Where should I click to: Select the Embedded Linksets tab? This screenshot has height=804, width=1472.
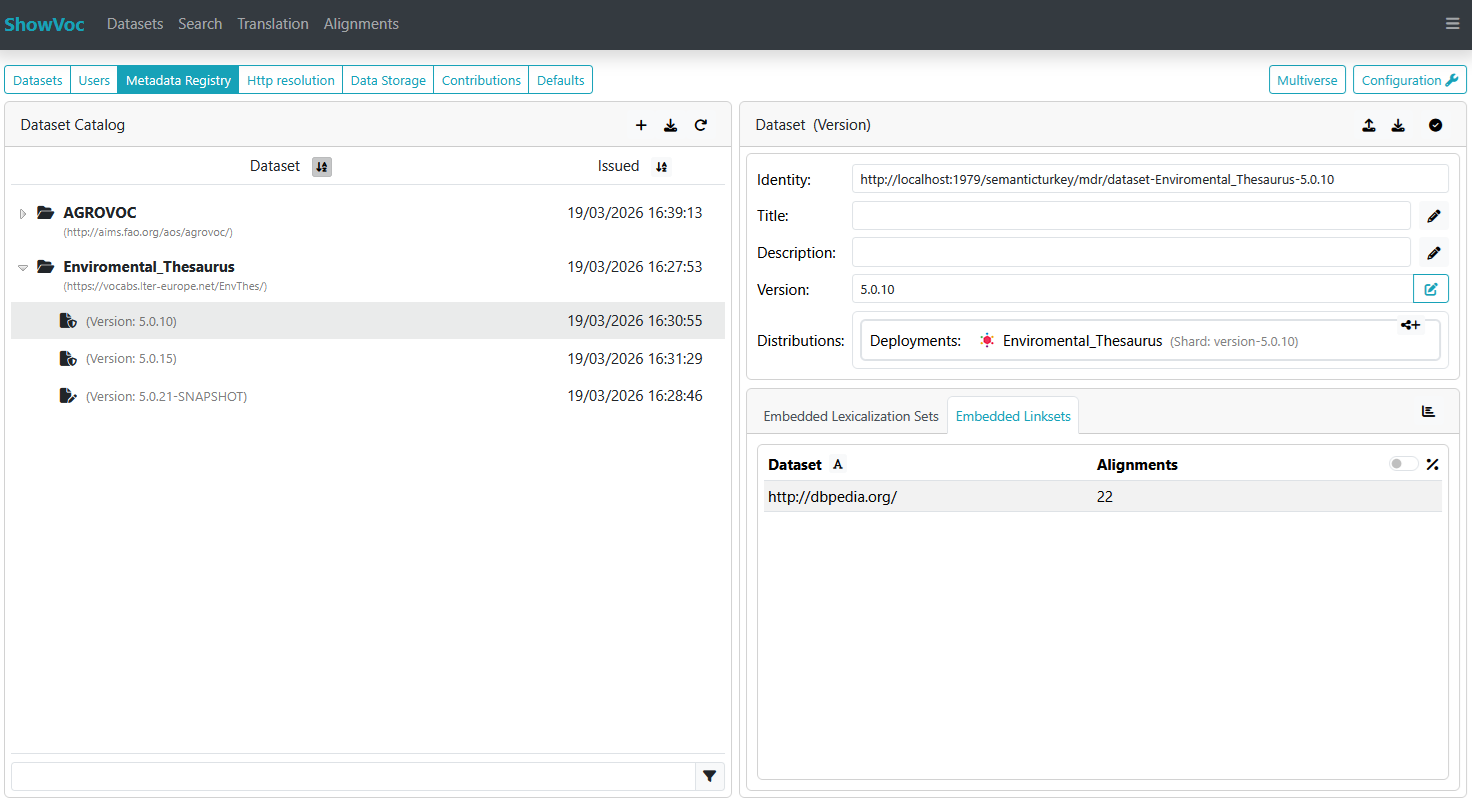[x=1013, y=416]
